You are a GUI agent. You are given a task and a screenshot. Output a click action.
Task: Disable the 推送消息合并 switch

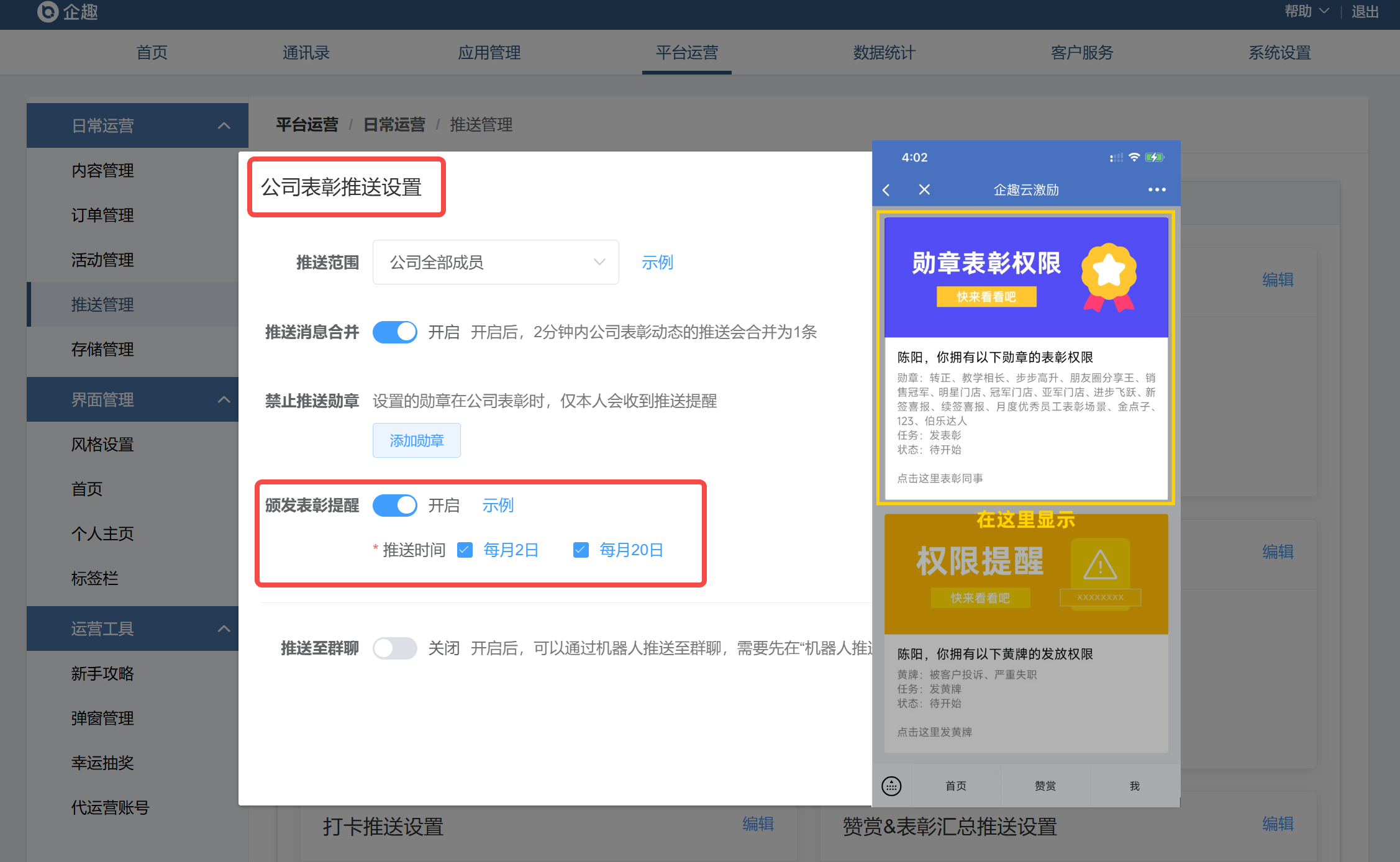395,332
